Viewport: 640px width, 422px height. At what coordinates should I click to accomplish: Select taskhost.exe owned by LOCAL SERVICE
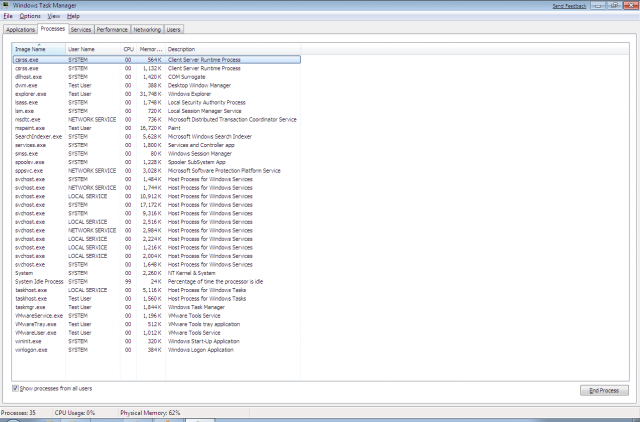(157, 290)
